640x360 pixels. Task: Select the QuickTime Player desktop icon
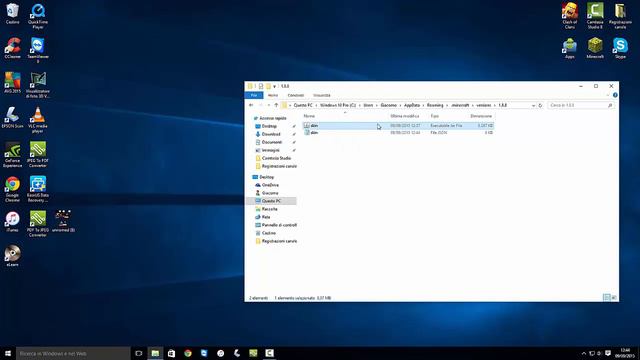[x=38, y=16]
